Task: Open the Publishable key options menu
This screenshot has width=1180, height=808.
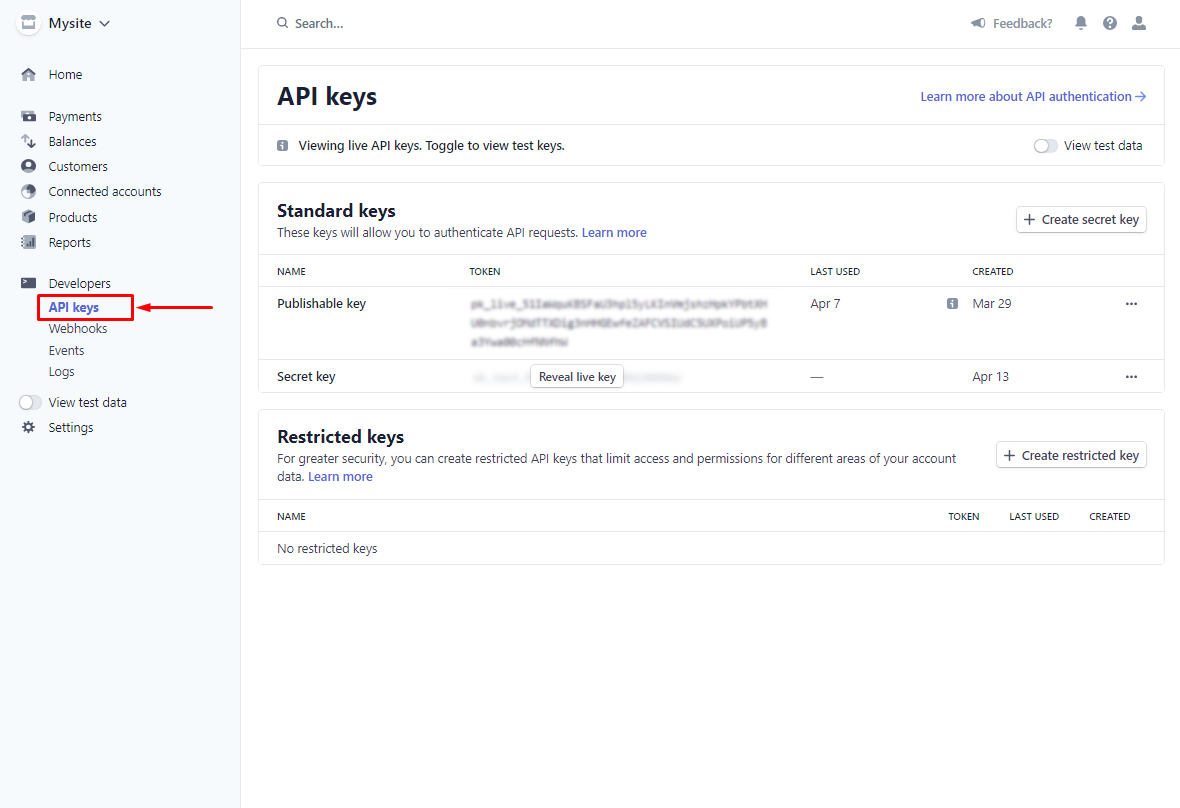Action: pos(1131,303)
